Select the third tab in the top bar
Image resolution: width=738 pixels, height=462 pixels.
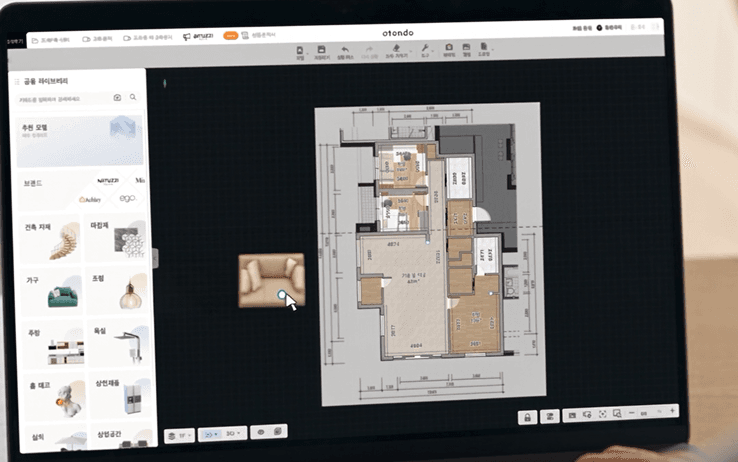coord(147,38)
